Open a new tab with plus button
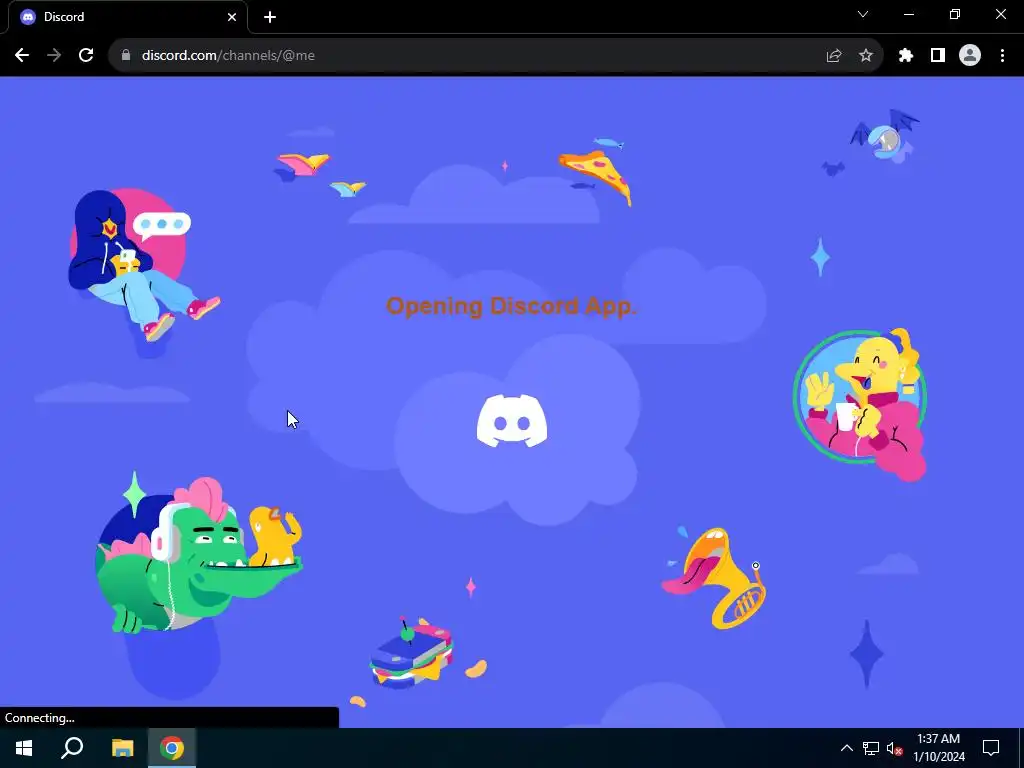The width and height of the screenshot is (1024, 768). pos(270,17)
